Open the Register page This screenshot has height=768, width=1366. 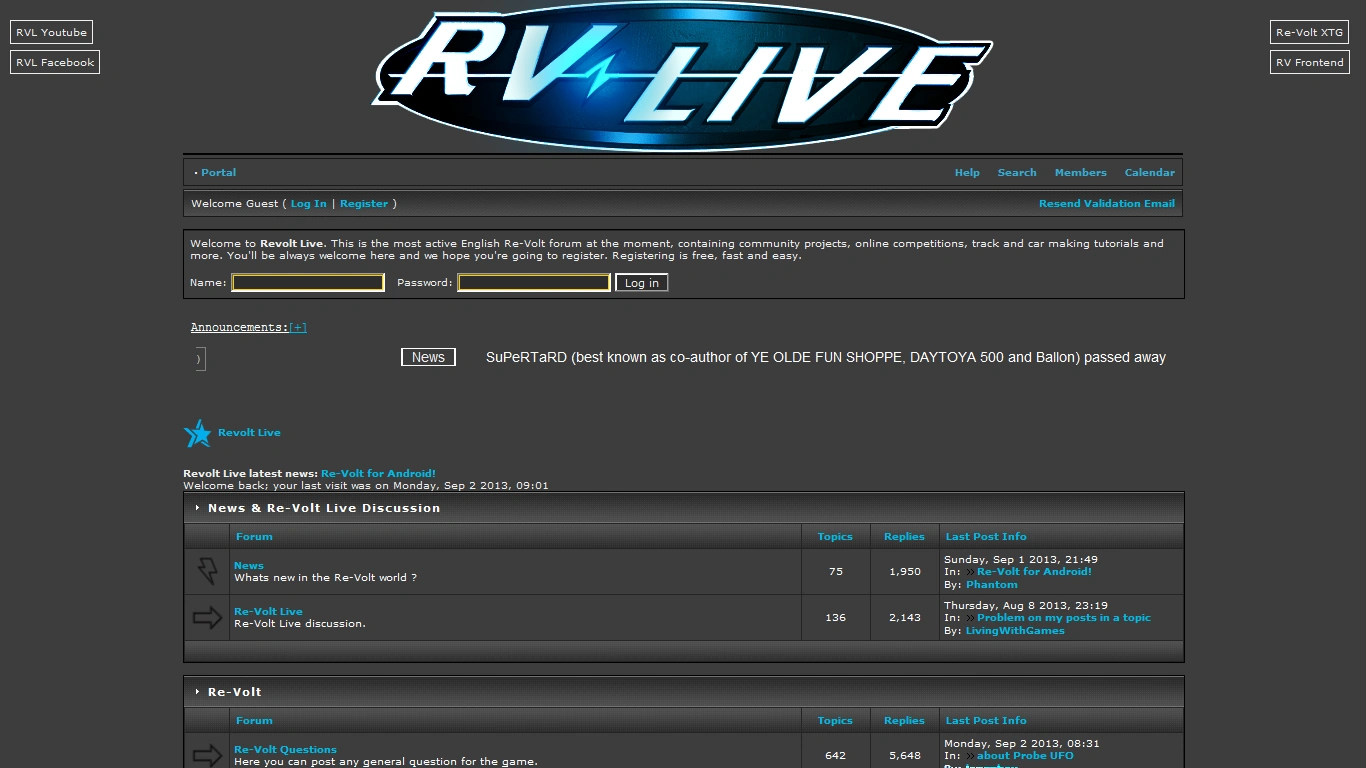pyautogui.click(x=364, y=203)
